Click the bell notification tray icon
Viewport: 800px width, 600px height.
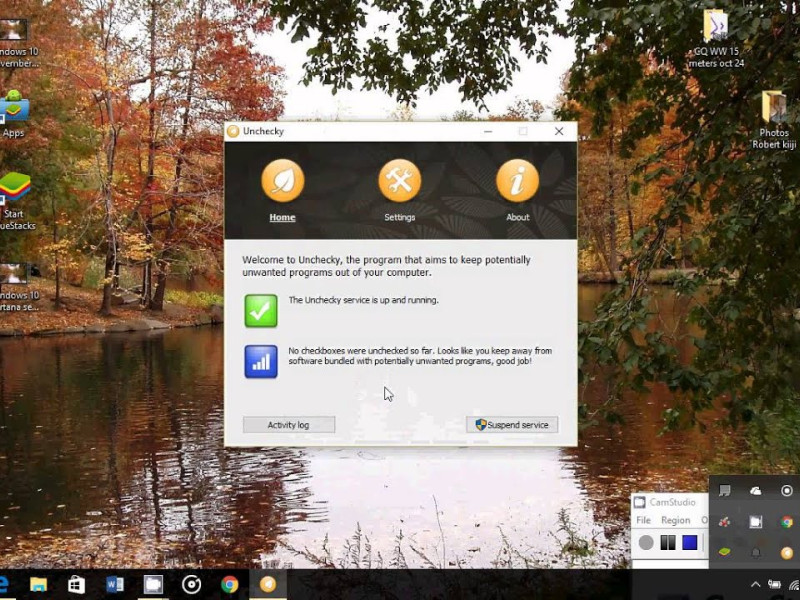756,552
